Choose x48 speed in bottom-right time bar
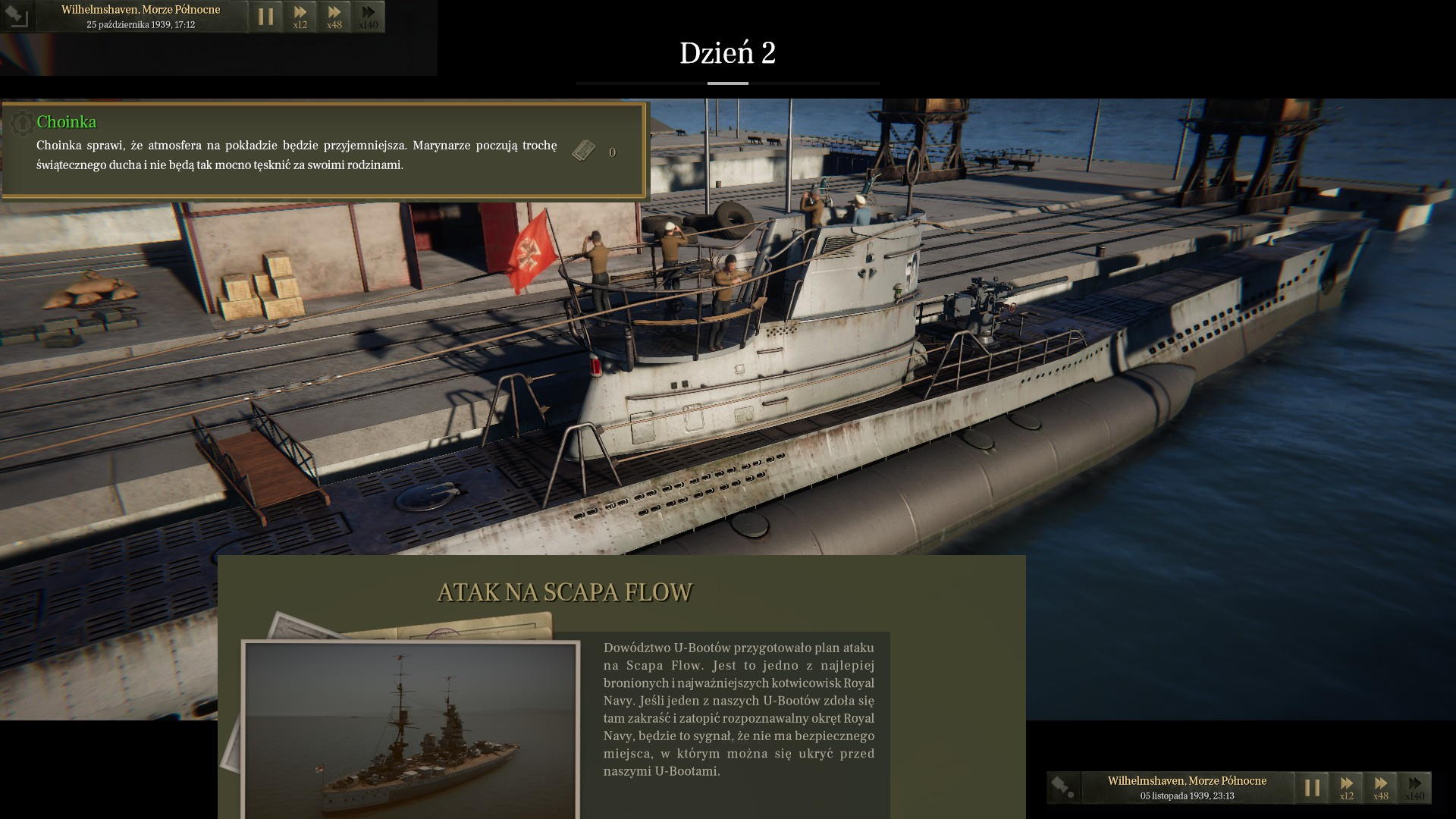 [1381, 787]
